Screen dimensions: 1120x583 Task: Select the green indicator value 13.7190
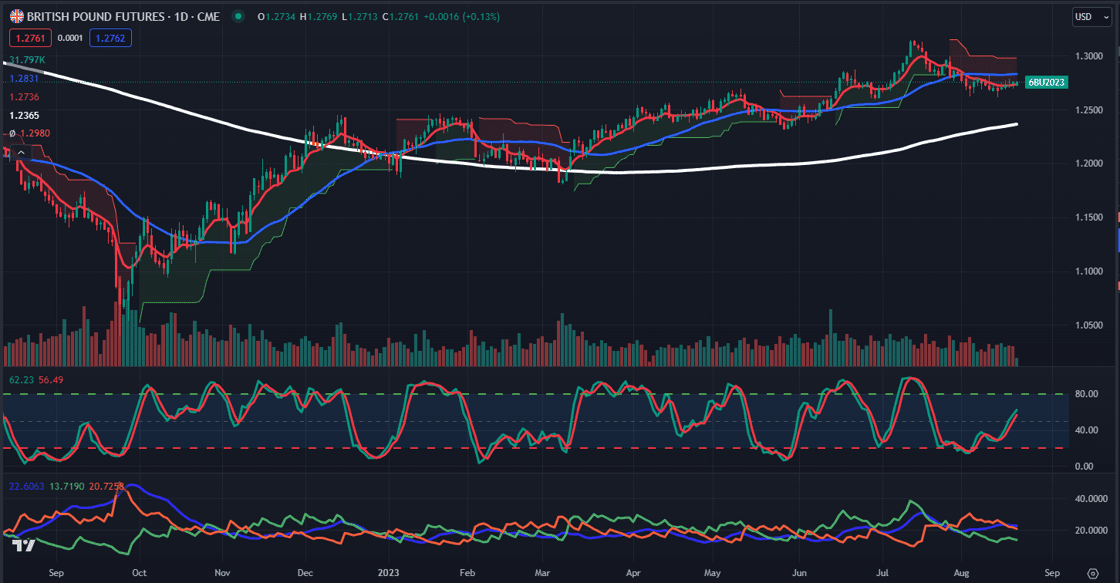[66, 487]
